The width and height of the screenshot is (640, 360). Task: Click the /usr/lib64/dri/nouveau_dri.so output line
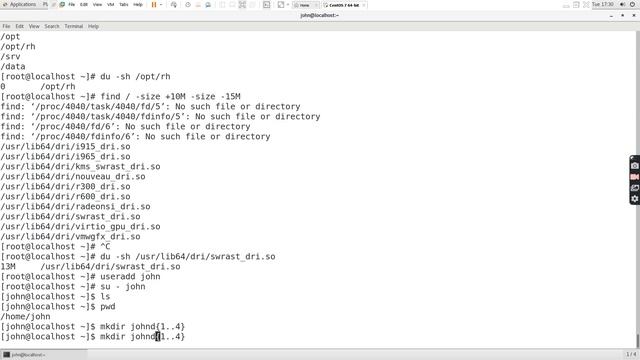pos(73,176)
